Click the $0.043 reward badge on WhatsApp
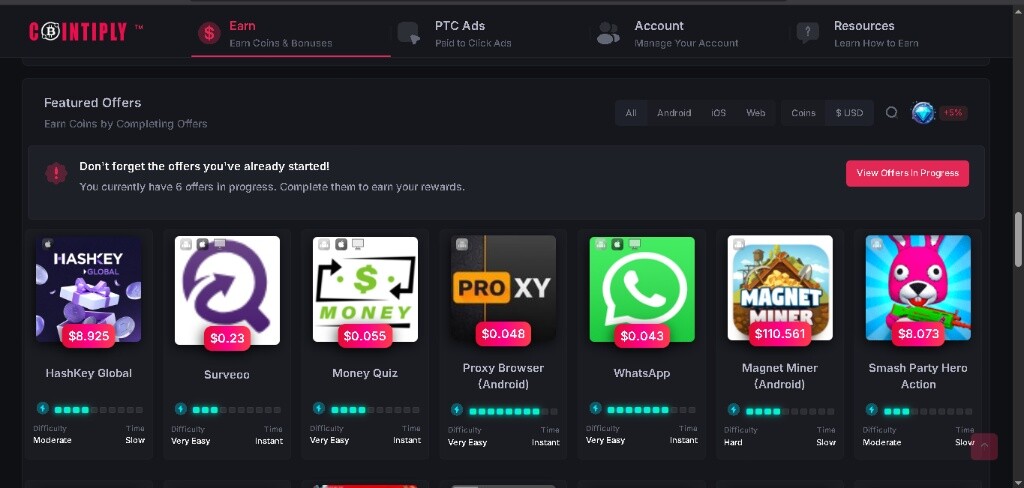Screen dimensions: 1024x488 pyautogui.click(x=641, y=336)
